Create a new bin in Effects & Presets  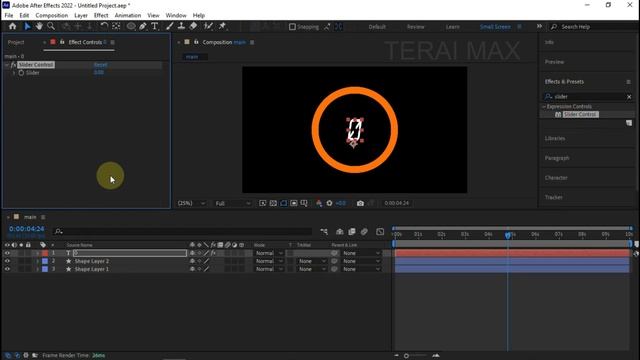[629, 123]
